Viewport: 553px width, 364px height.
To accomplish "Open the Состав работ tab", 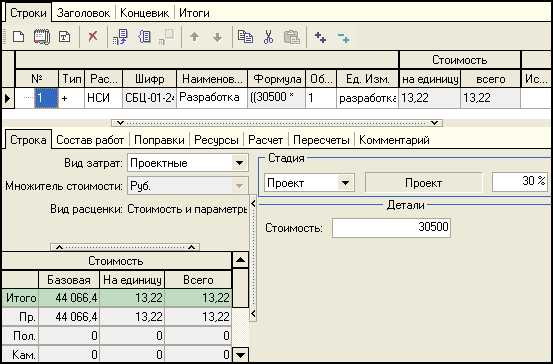I will pyautogui.click(x=90, y=140).
